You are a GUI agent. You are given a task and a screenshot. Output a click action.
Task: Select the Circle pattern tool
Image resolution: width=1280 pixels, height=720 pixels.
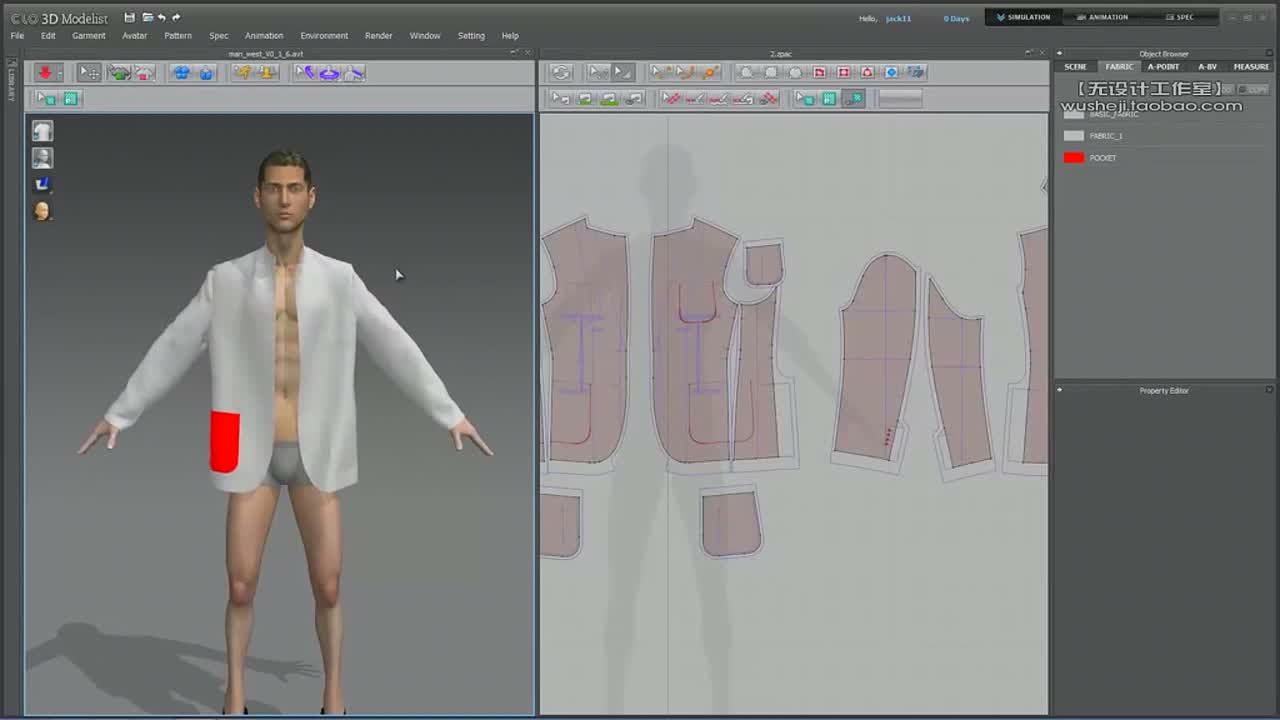coord(795,72)
